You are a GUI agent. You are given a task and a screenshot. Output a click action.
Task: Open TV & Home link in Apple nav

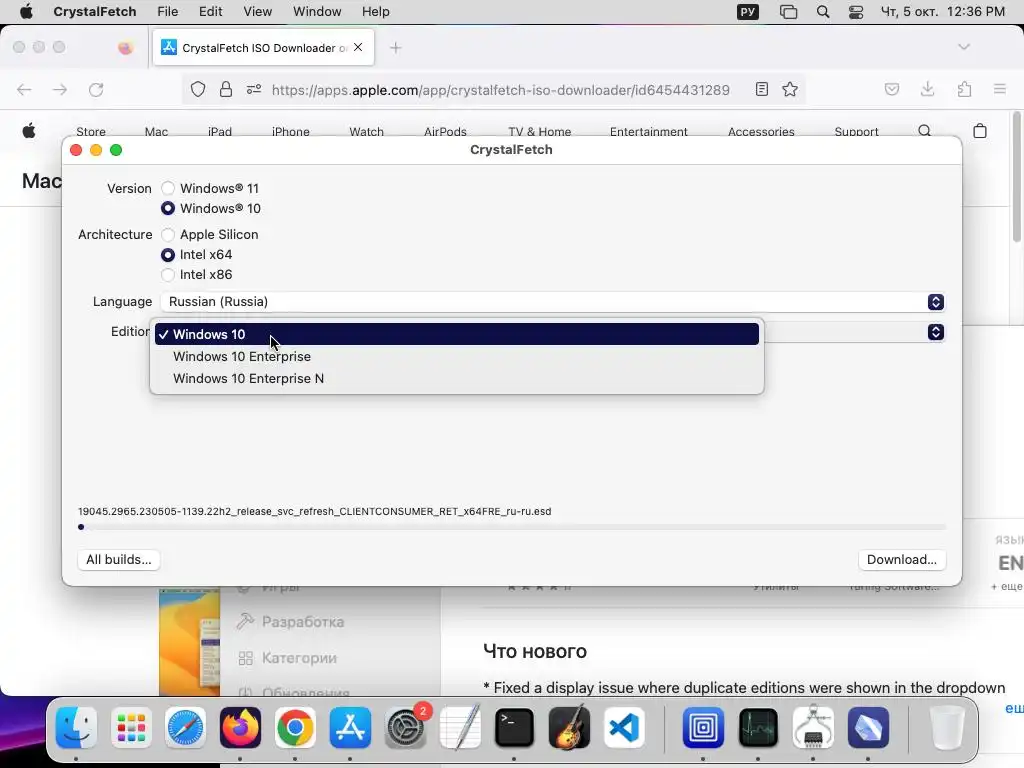click(x=539, y=131)
